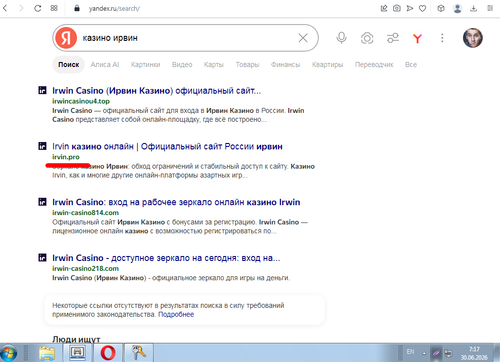
Task: Add page to bookmarks with heart icon
Action: point(423,8)
